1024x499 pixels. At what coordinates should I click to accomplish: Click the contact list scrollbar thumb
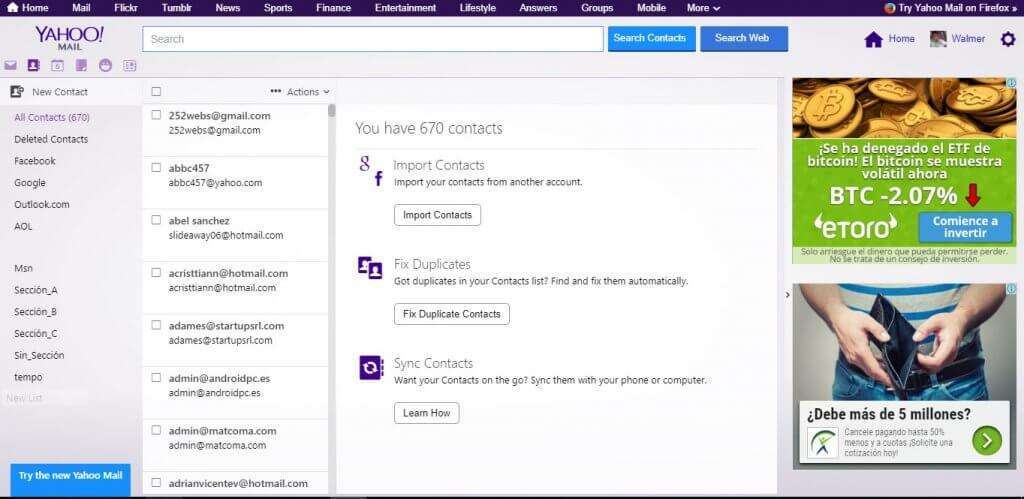[332, 110]
